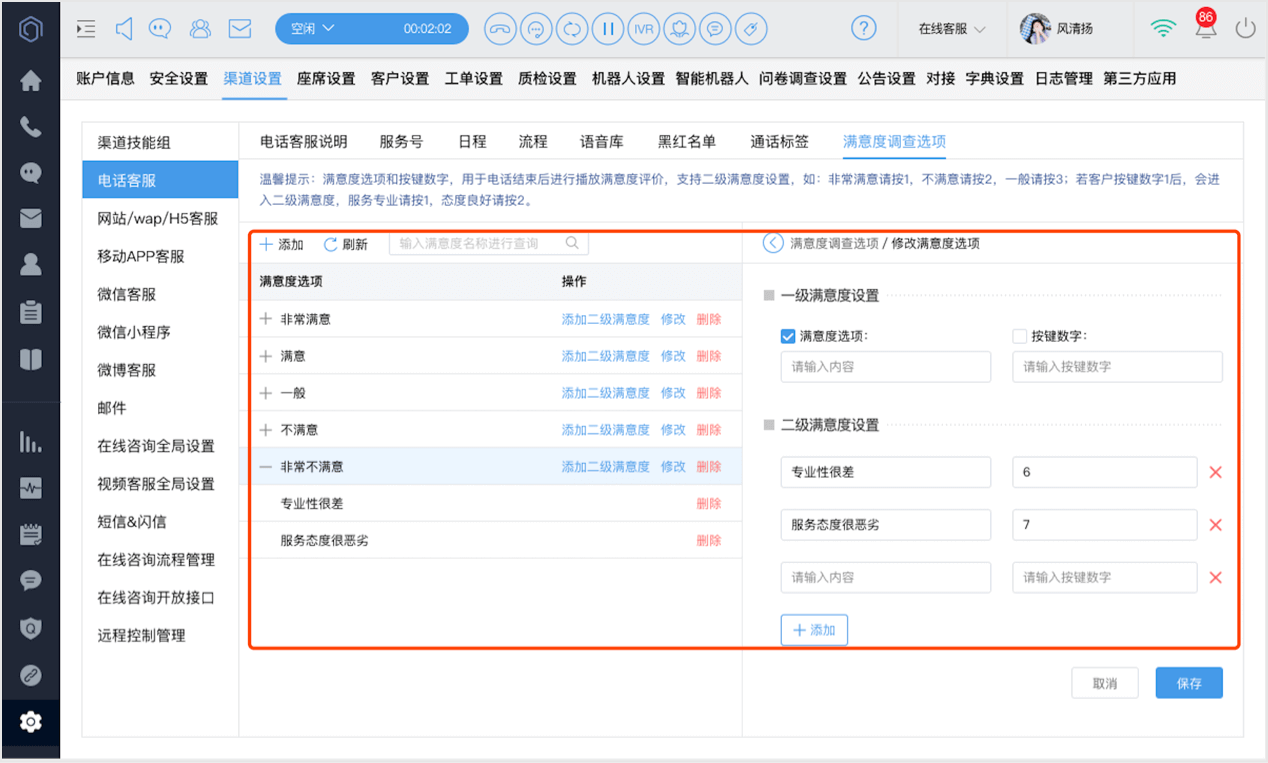Open the help question mark icon
Screen dimensions: 1268x763
[x=864, y=28]
